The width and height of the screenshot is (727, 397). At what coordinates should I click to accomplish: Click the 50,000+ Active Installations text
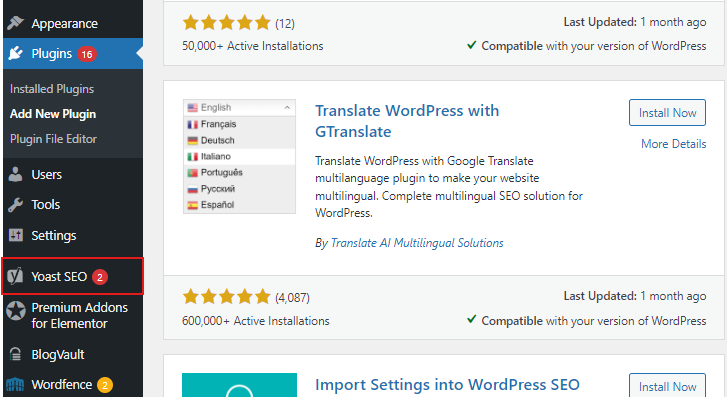tap(253, 46)
